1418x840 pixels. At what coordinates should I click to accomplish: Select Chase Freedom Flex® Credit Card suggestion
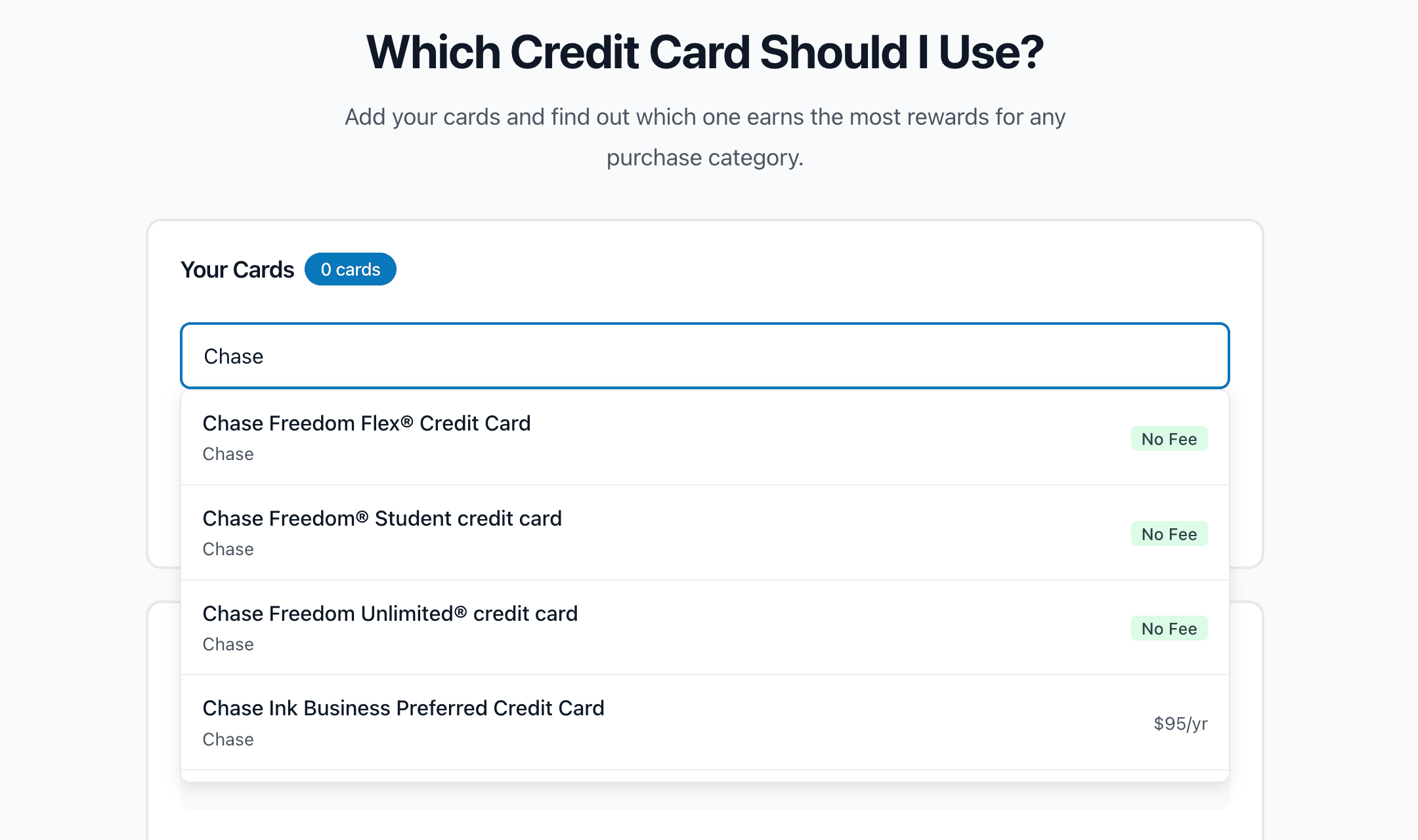click(x=704, y=438)
